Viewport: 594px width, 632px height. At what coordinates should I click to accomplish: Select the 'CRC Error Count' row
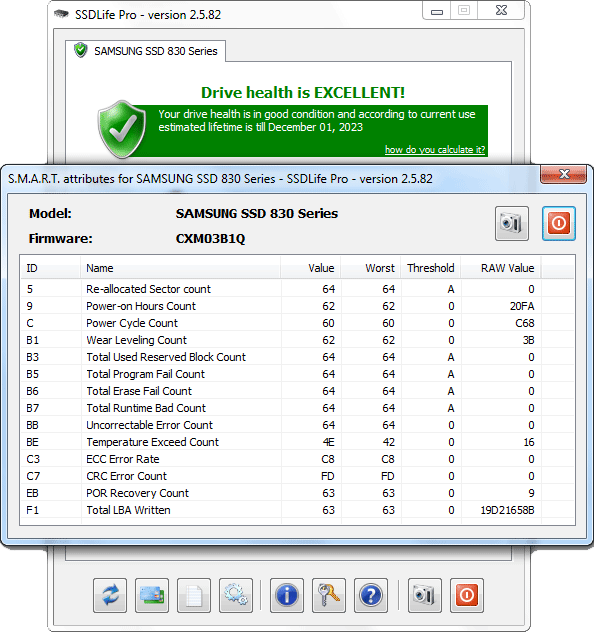[297, 476]
